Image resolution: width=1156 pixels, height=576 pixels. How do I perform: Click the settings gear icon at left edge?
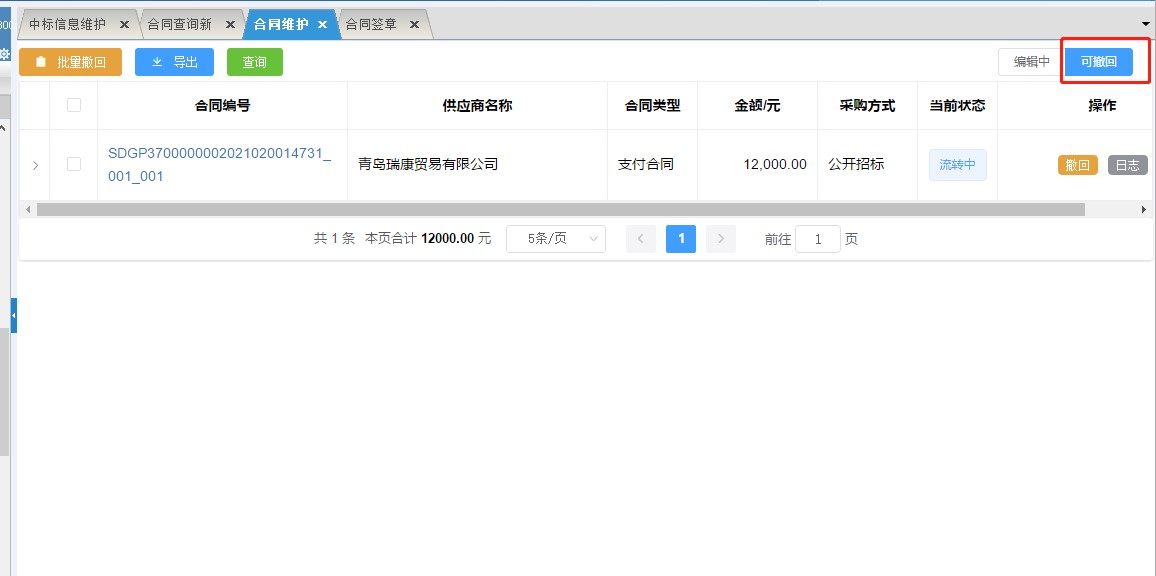(4, 54)
